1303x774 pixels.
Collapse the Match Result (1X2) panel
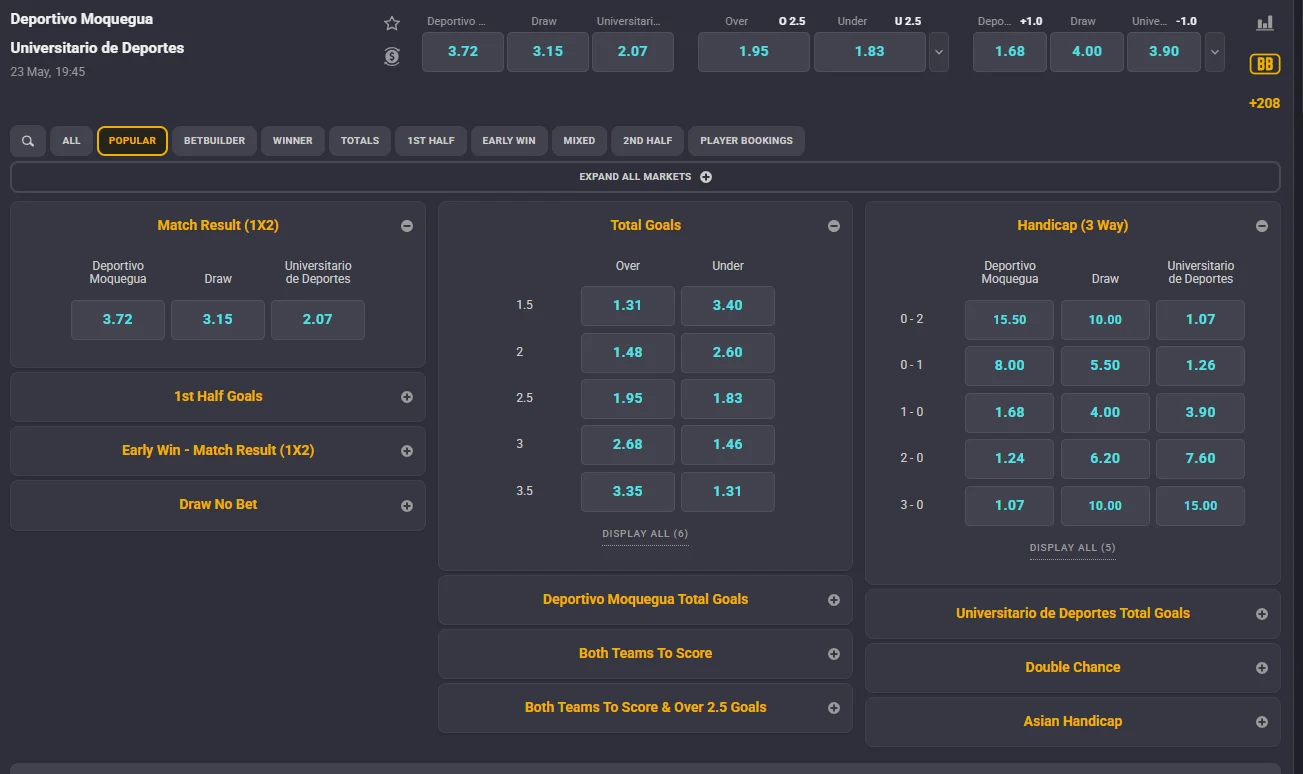[x=407, y=226]
